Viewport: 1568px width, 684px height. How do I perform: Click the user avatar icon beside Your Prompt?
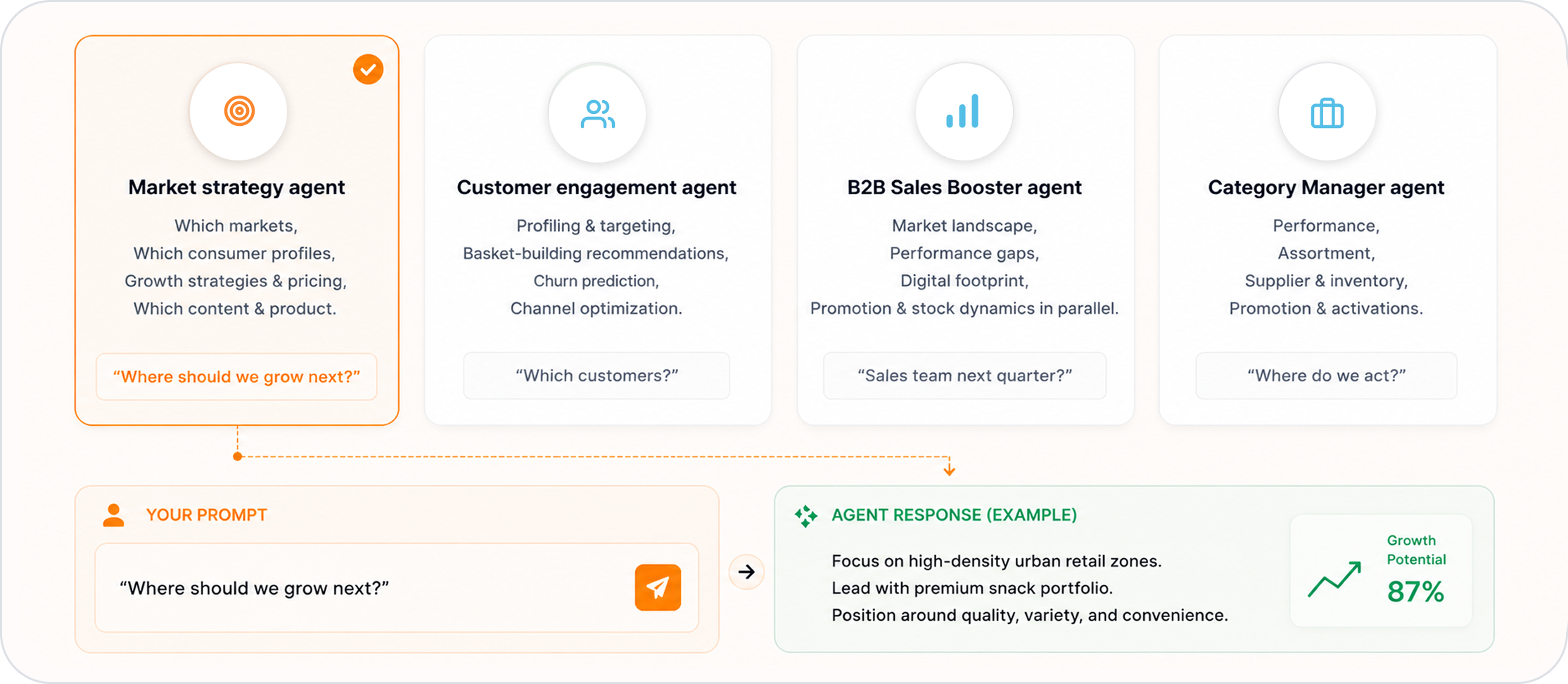(x=113, y=515)
